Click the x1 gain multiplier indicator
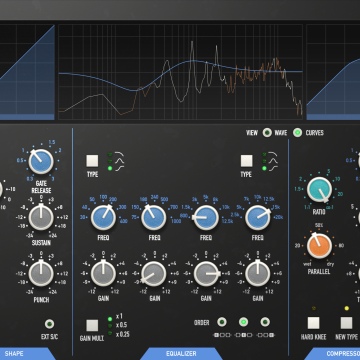Image resolution: width=360 pixels, height=360 pixels. click(110, 318)
